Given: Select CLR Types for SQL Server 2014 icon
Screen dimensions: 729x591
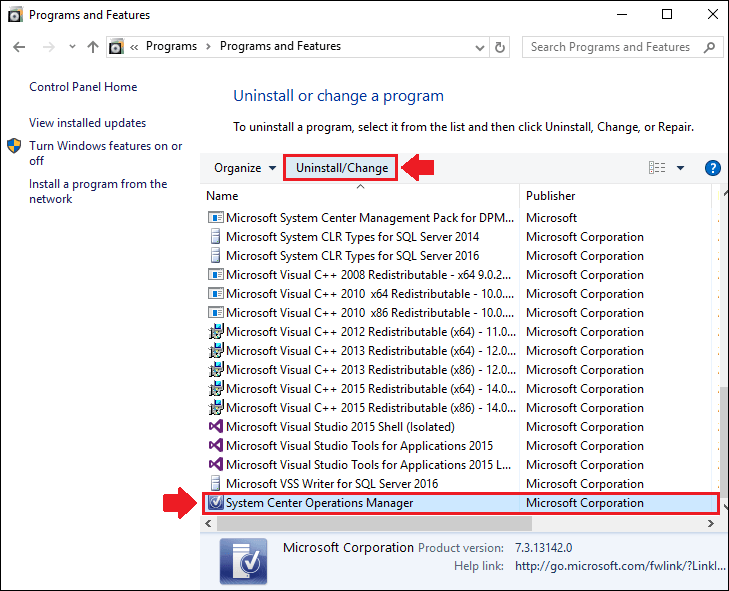Looking at the screenshot, I should tap(215, 237).
